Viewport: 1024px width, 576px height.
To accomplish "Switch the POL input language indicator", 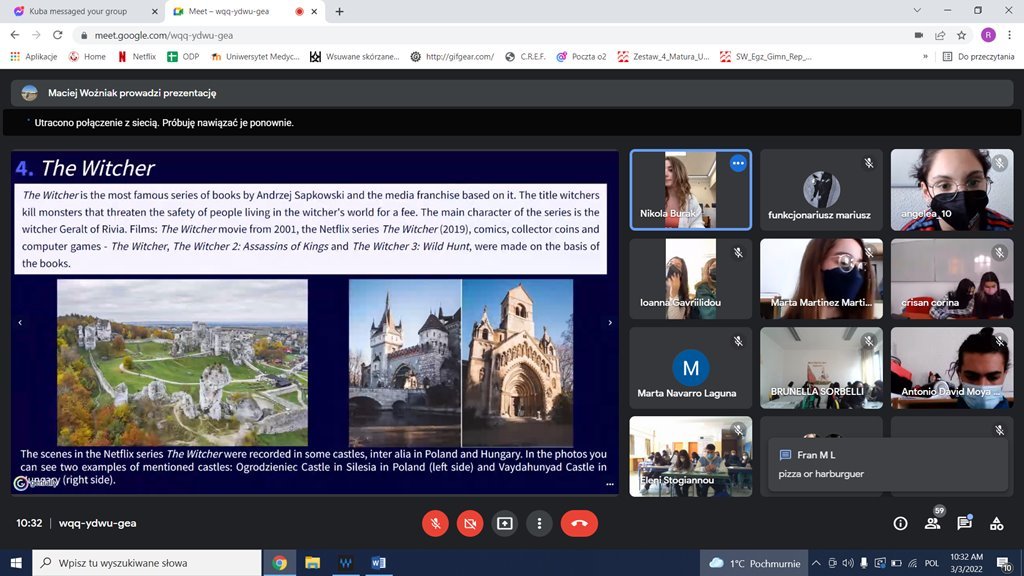I will click(x=932, y=563).
